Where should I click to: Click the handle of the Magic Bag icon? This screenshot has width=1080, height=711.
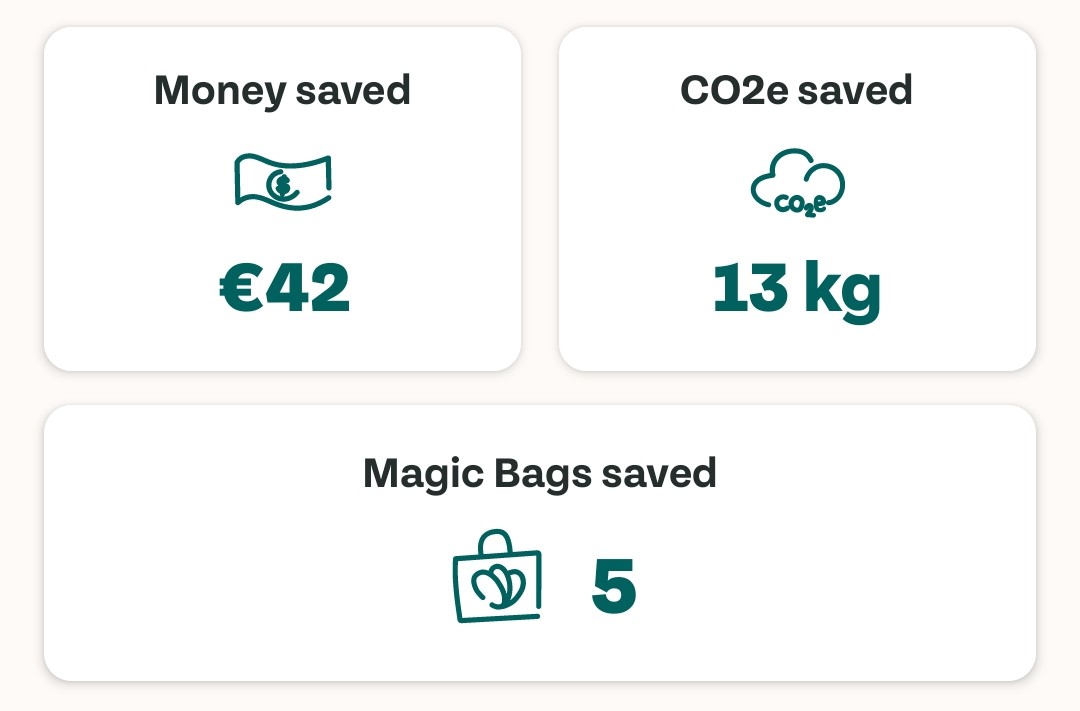point(496,541)
